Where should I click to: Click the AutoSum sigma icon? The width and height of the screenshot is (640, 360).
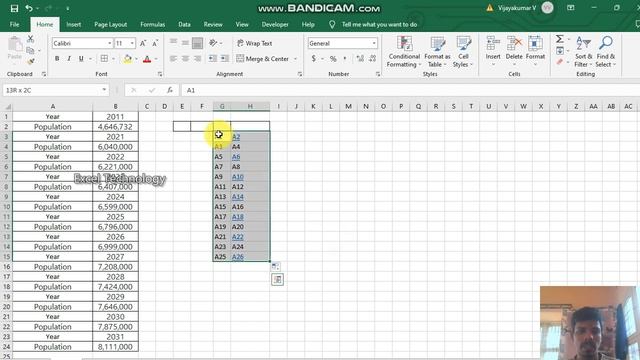click(x=560, y=39)
